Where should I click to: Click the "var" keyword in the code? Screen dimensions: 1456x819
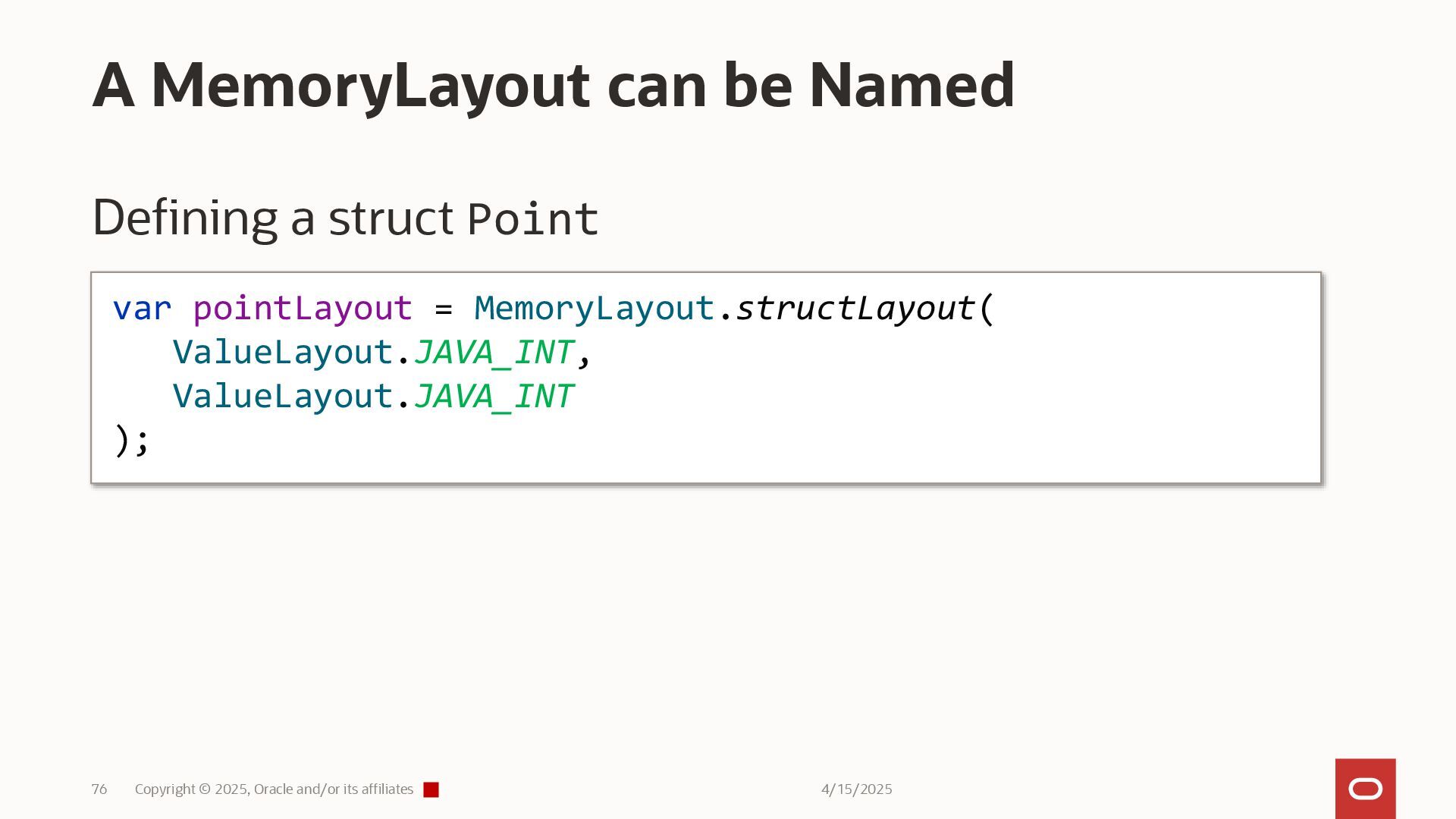pos(142,309)
